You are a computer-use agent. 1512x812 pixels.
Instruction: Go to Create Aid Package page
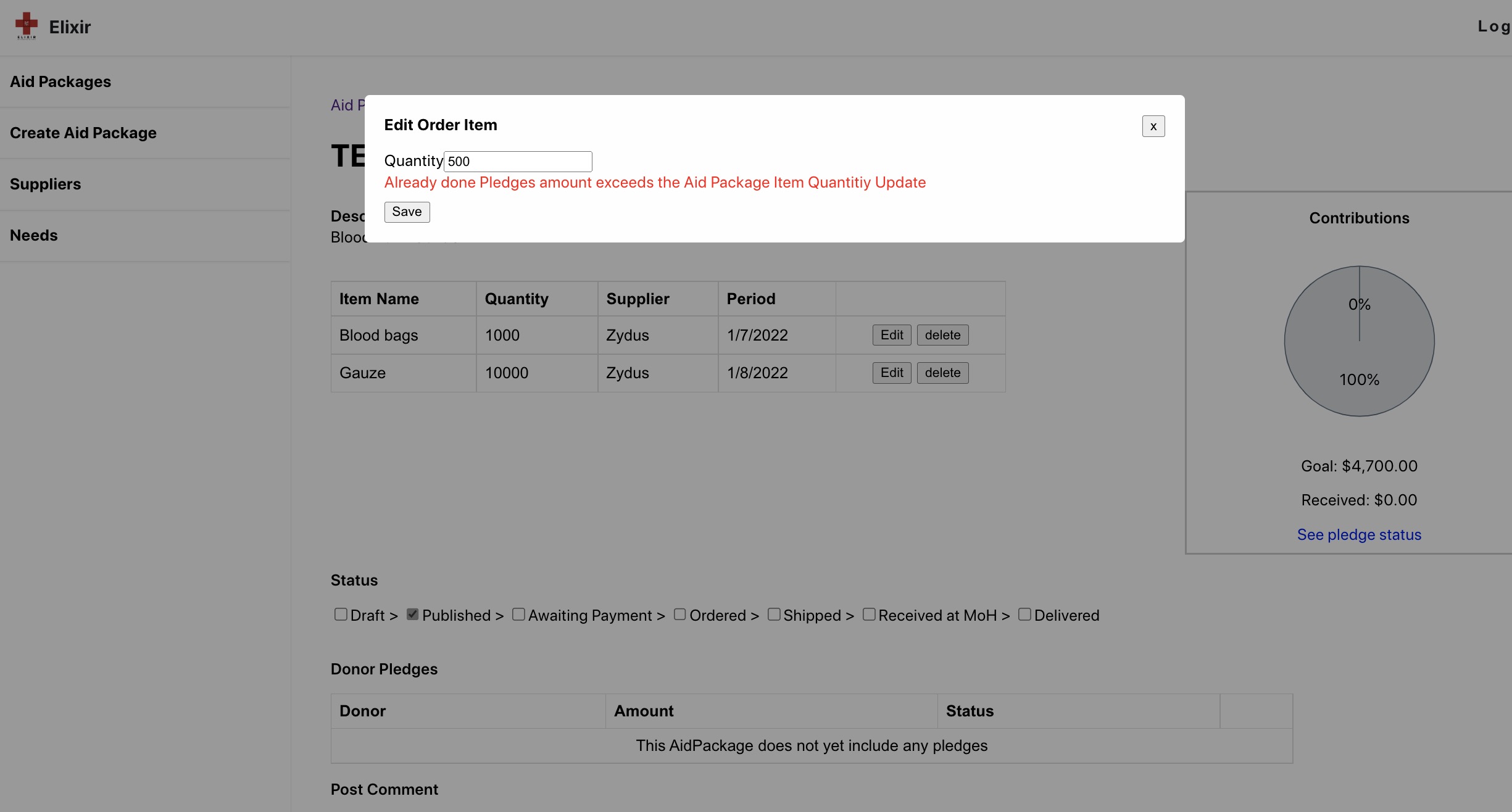pyautogui.click(x=83, y=133)
